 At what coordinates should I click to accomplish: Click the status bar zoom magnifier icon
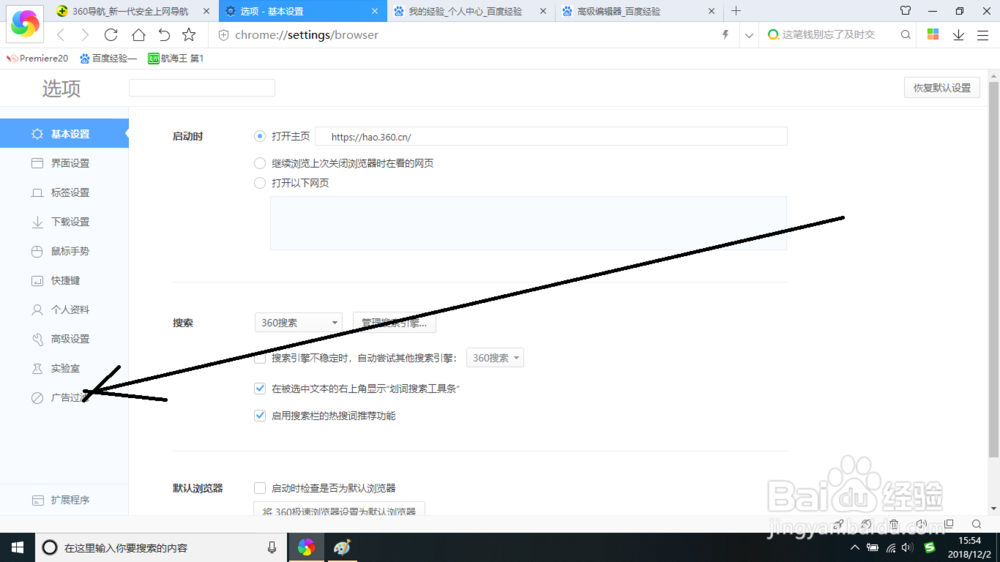tap(976, 524)
